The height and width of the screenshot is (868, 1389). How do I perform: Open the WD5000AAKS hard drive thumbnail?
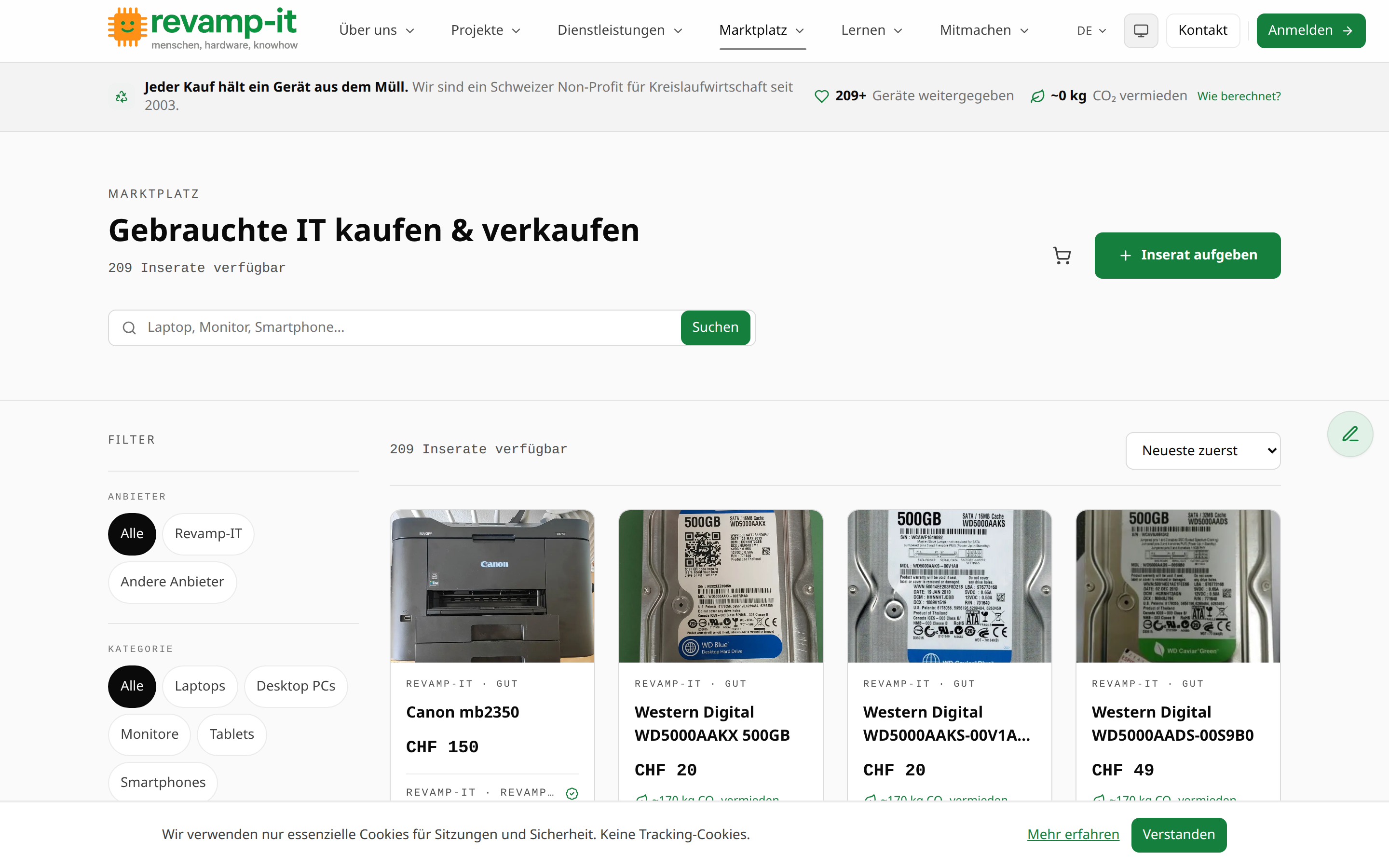click(x=949, y=586)
